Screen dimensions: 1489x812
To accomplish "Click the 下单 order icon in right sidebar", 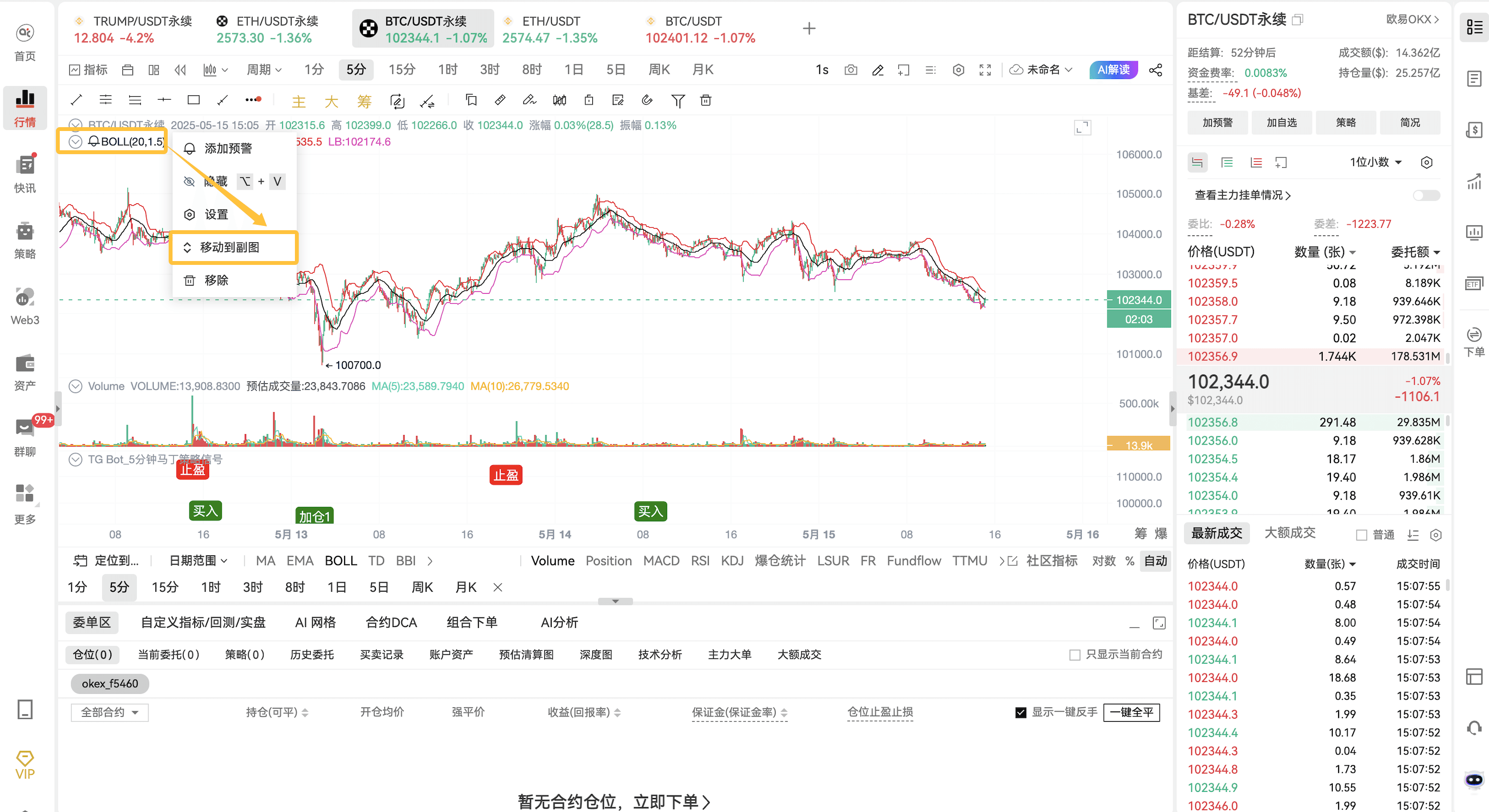I will (1474, 341).
